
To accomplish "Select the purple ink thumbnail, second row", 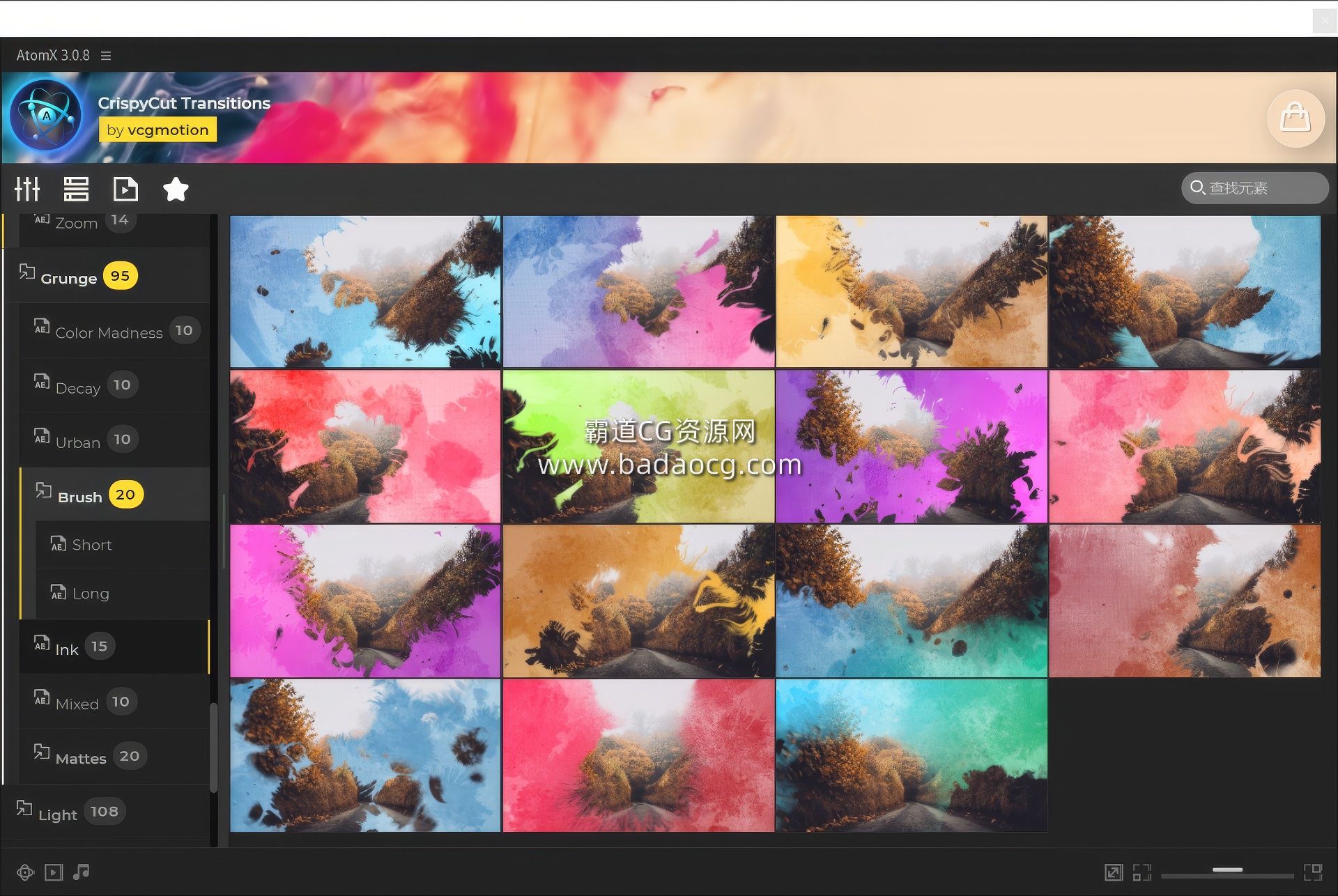I will pyautogui.click(x=912, y=447).
